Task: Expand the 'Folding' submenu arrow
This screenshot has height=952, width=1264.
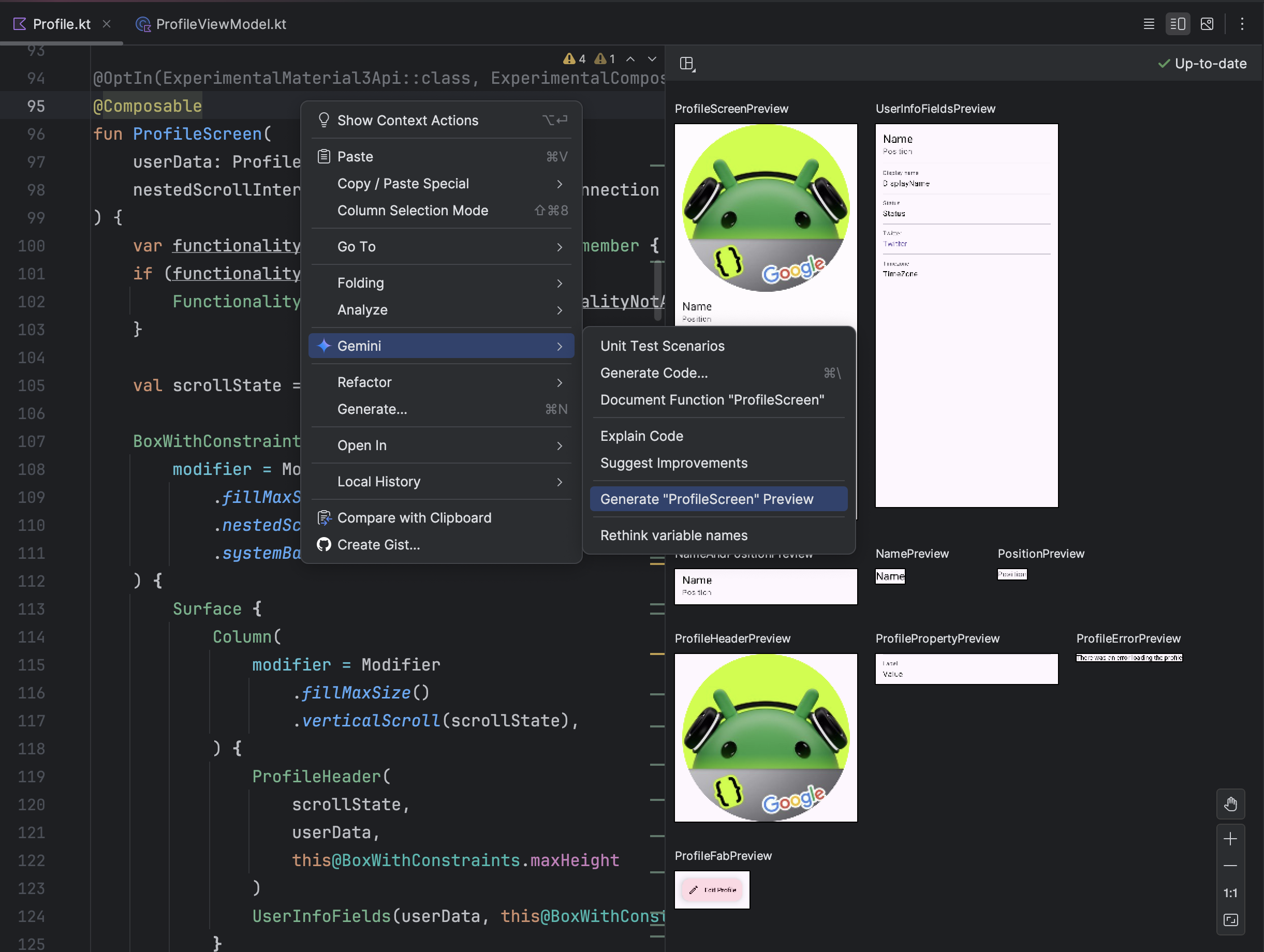Action: point(560,282)
